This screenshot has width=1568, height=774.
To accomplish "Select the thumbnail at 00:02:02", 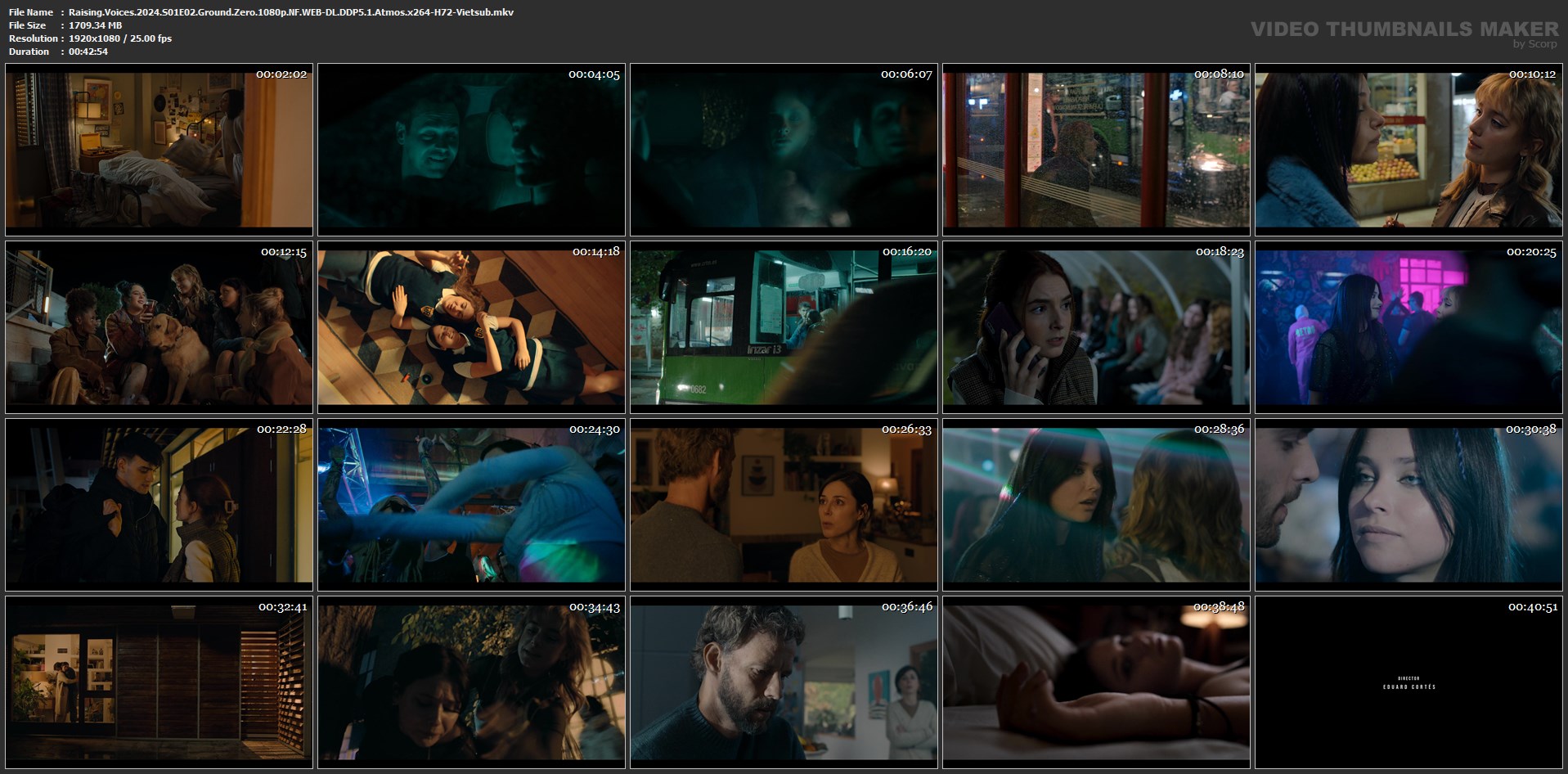I will click(x=159, y=150).
